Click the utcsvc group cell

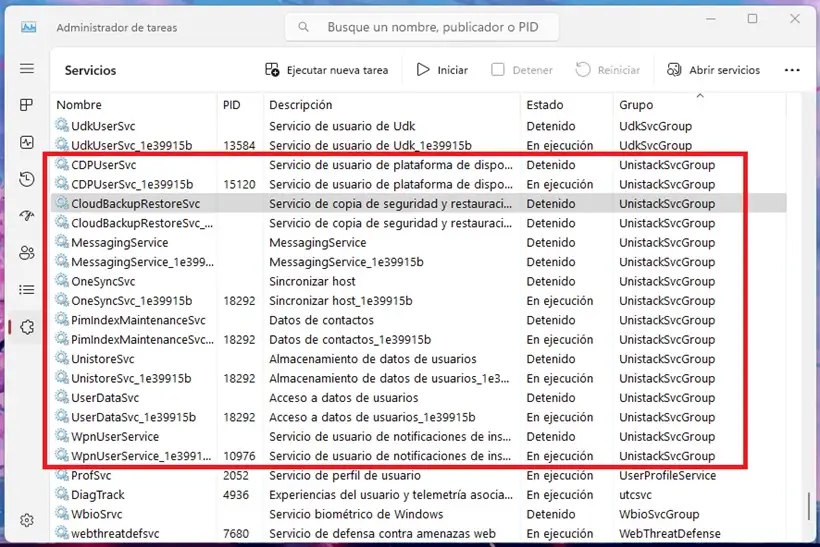point(635,495)
